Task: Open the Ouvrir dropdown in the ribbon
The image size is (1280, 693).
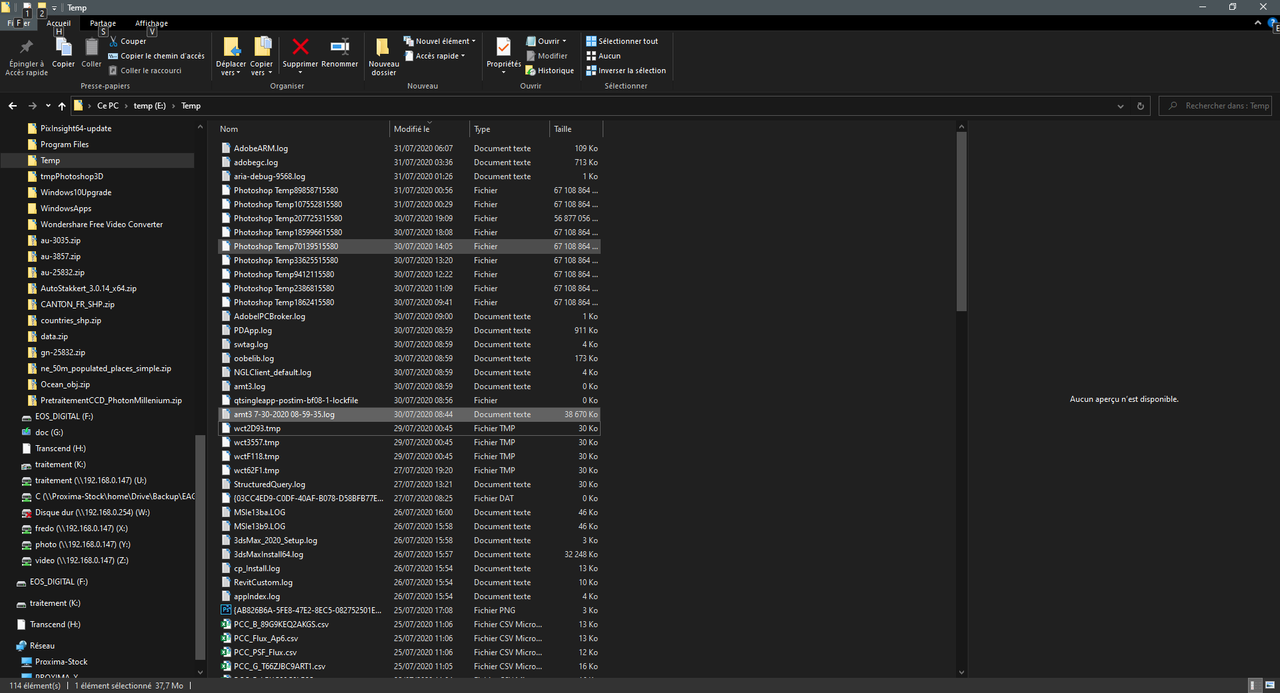Action: click(x=546, y=41)
